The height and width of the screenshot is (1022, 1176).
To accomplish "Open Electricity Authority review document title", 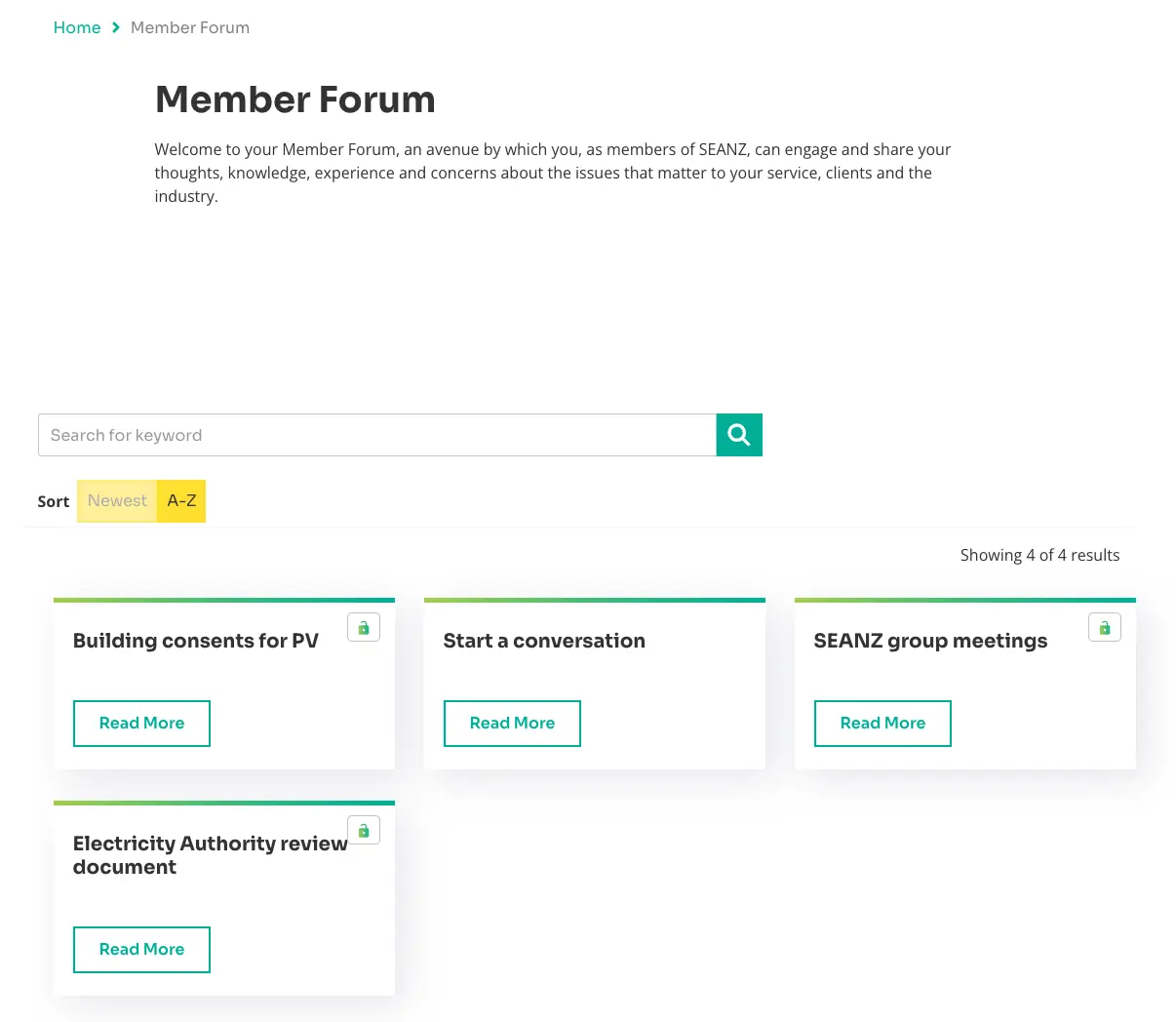I will (x=210, y=854).
